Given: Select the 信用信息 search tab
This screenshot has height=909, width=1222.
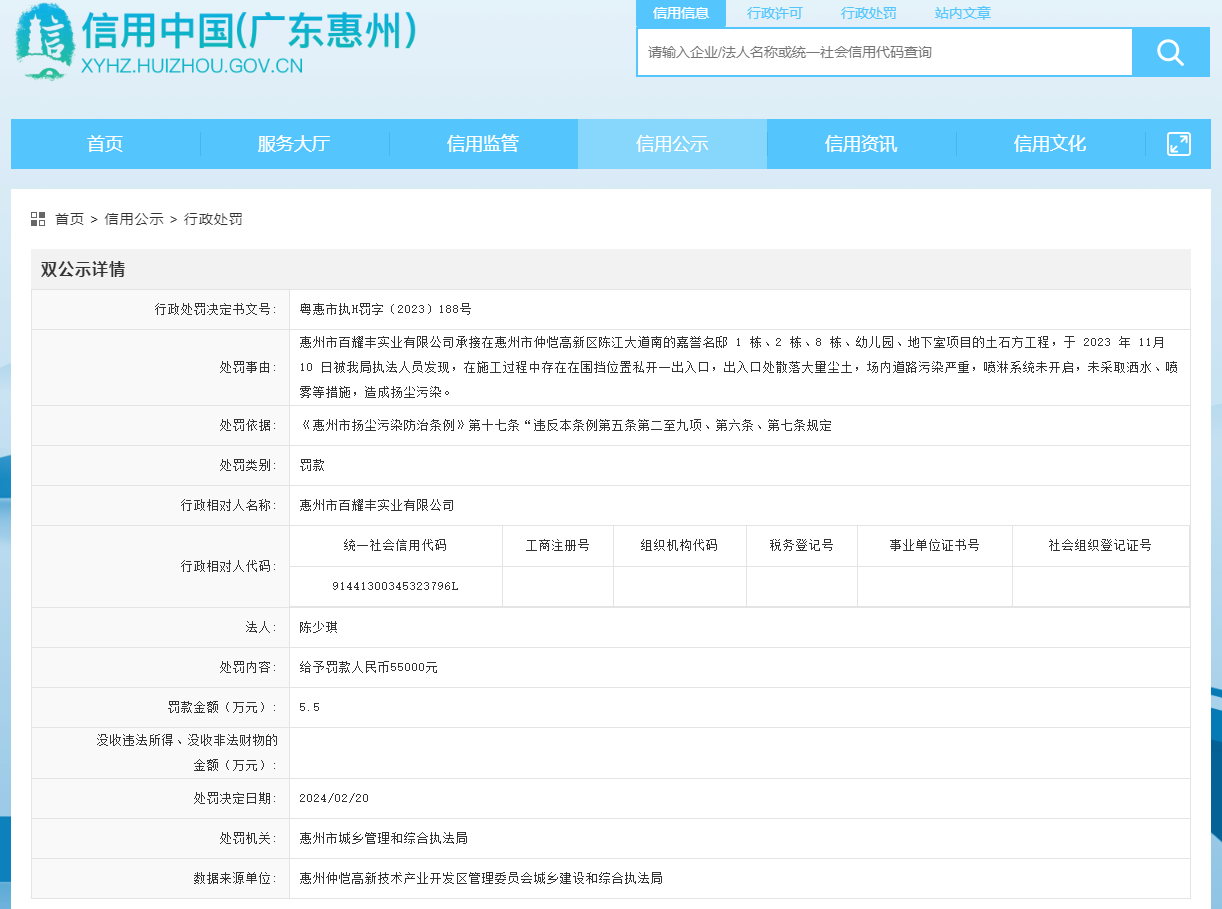Looking at the screenshot, I should 681,13.
